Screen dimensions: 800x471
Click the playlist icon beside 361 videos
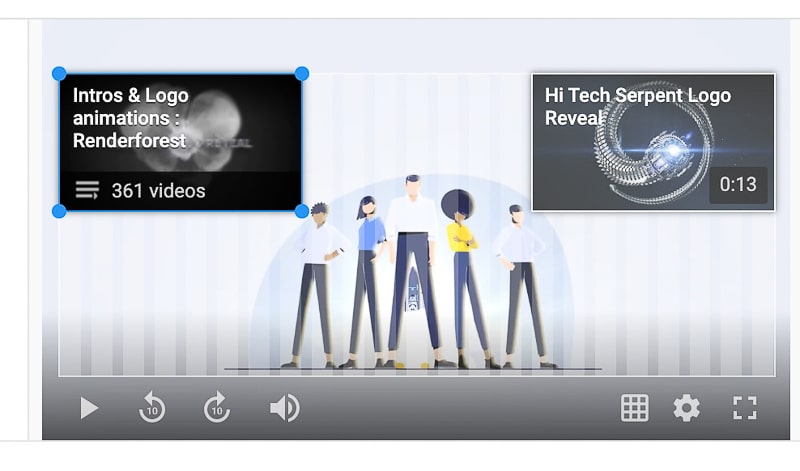[87, 190]
